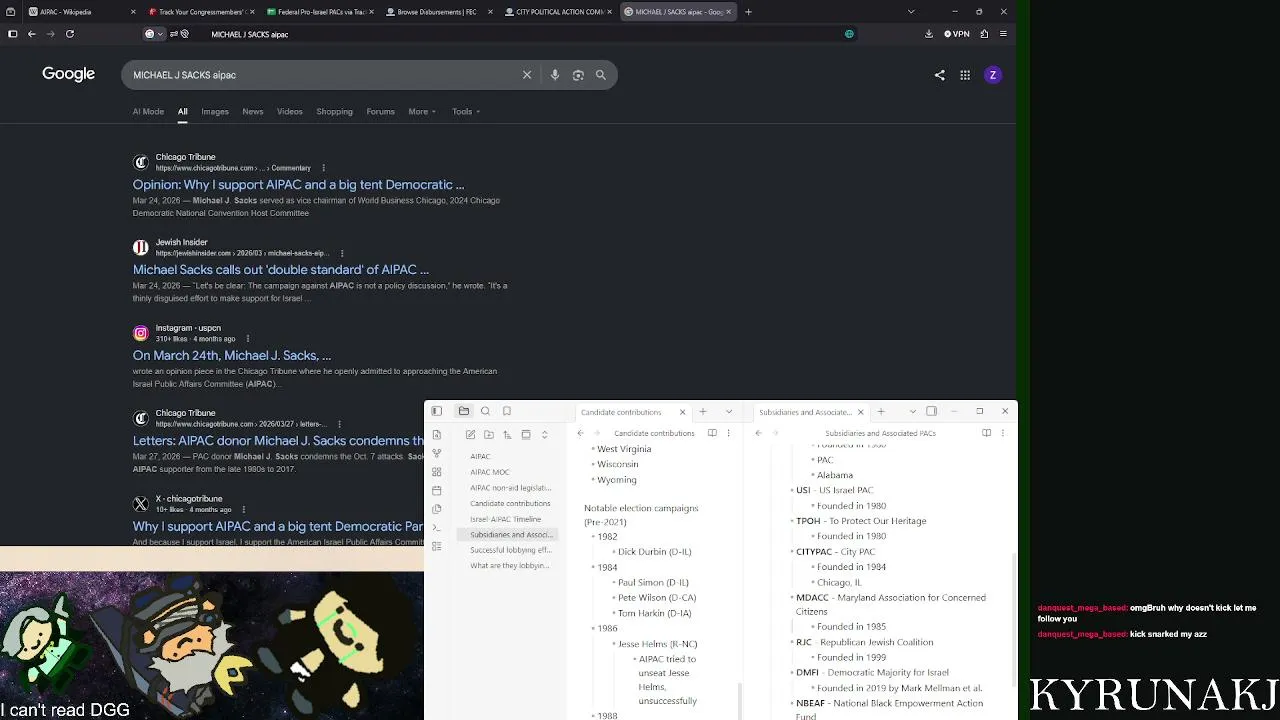Open new browser tab
The height and width of the screenshot is (720, 1280).
(x=748, y=12)
